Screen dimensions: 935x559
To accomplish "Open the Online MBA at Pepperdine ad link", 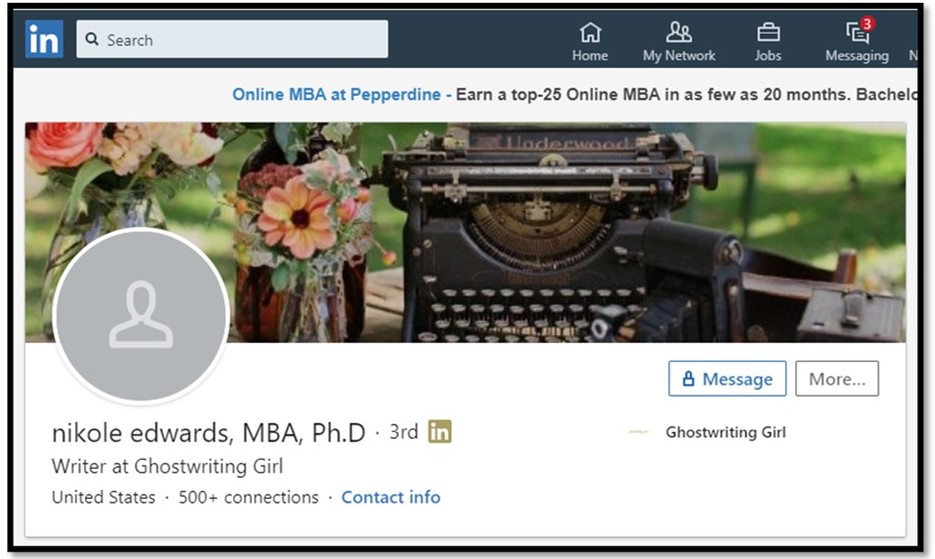I will tap(336, 94).
